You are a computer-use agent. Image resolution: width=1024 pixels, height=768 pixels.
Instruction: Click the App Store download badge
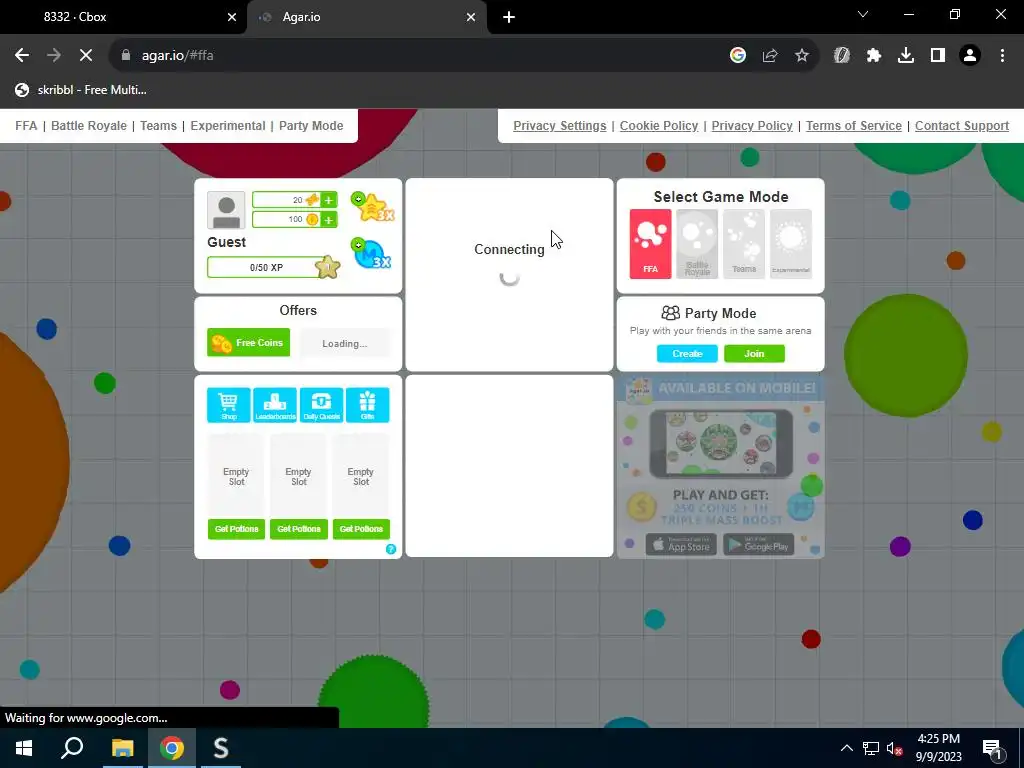point(681,545)
